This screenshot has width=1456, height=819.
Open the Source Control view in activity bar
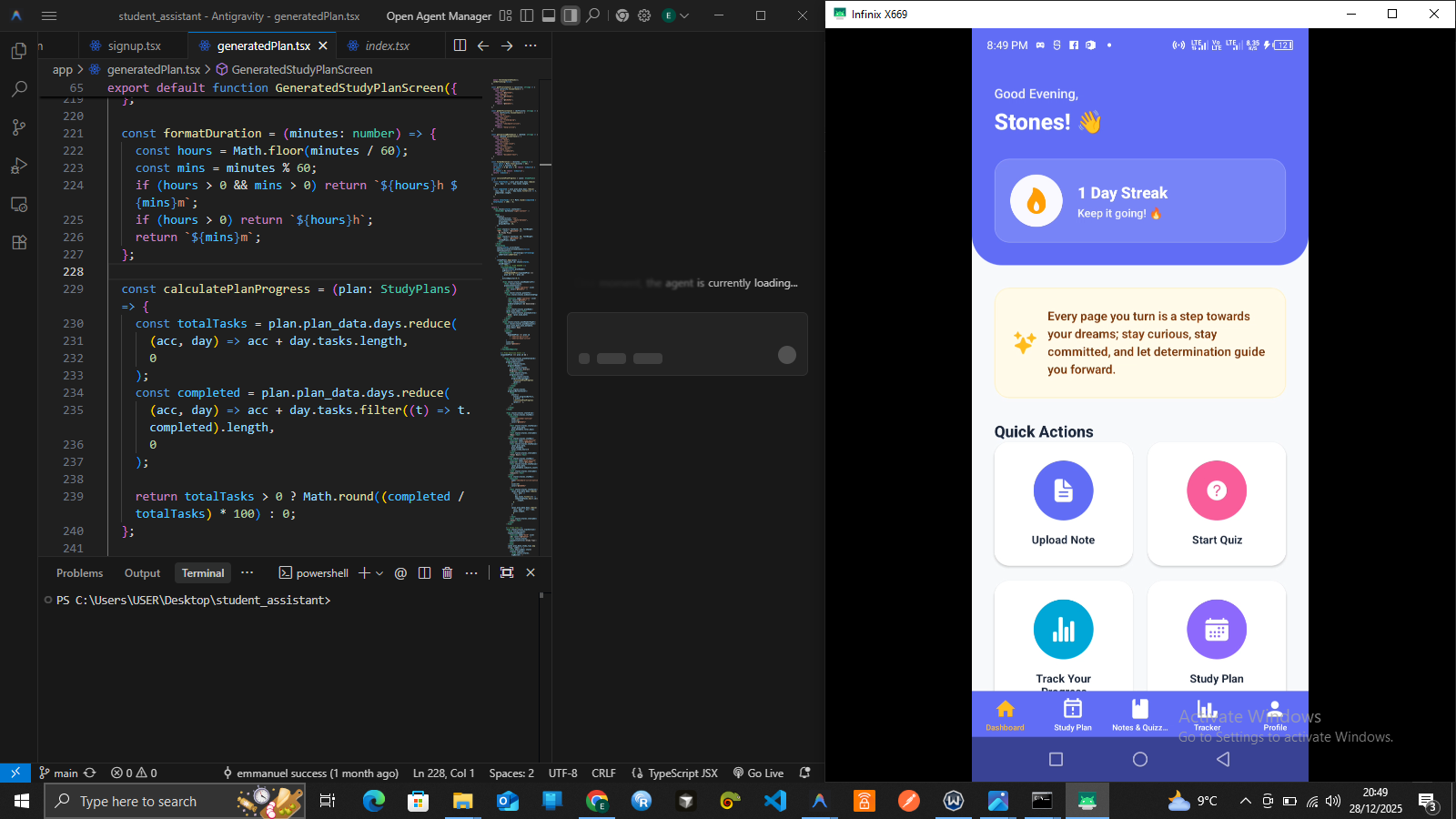(18, 127)
